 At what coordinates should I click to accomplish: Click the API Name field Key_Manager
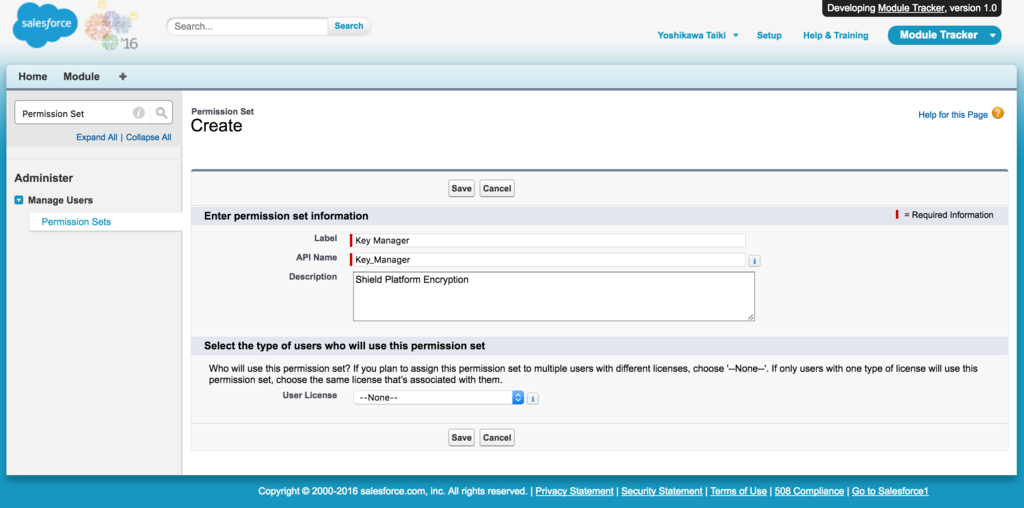tap(549, 260)
